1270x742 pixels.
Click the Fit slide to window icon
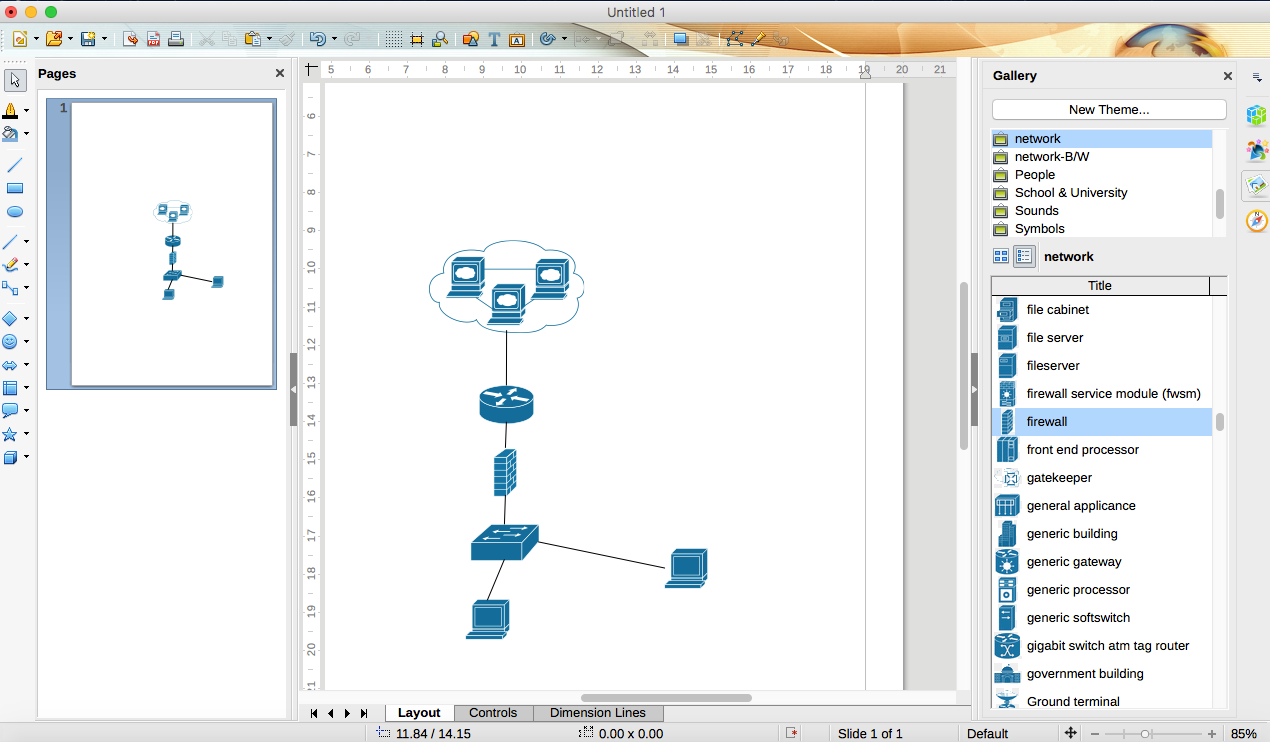pos(1071,733)
